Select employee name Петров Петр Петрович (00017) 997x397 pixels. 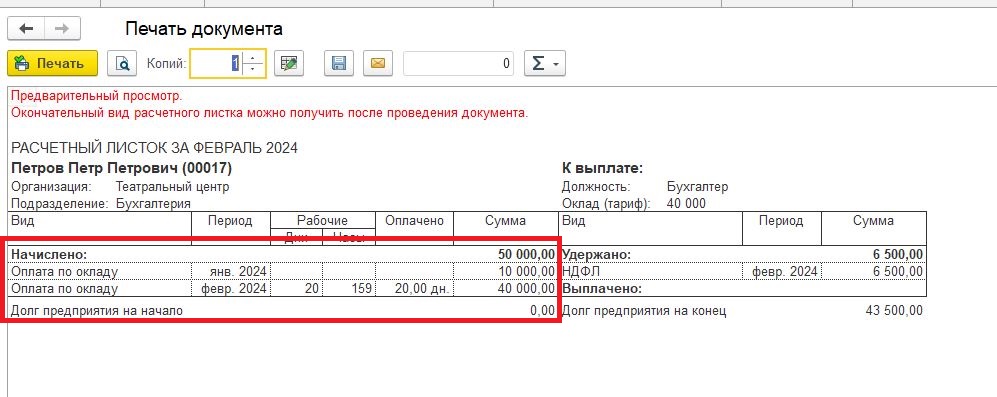point(122,168)
